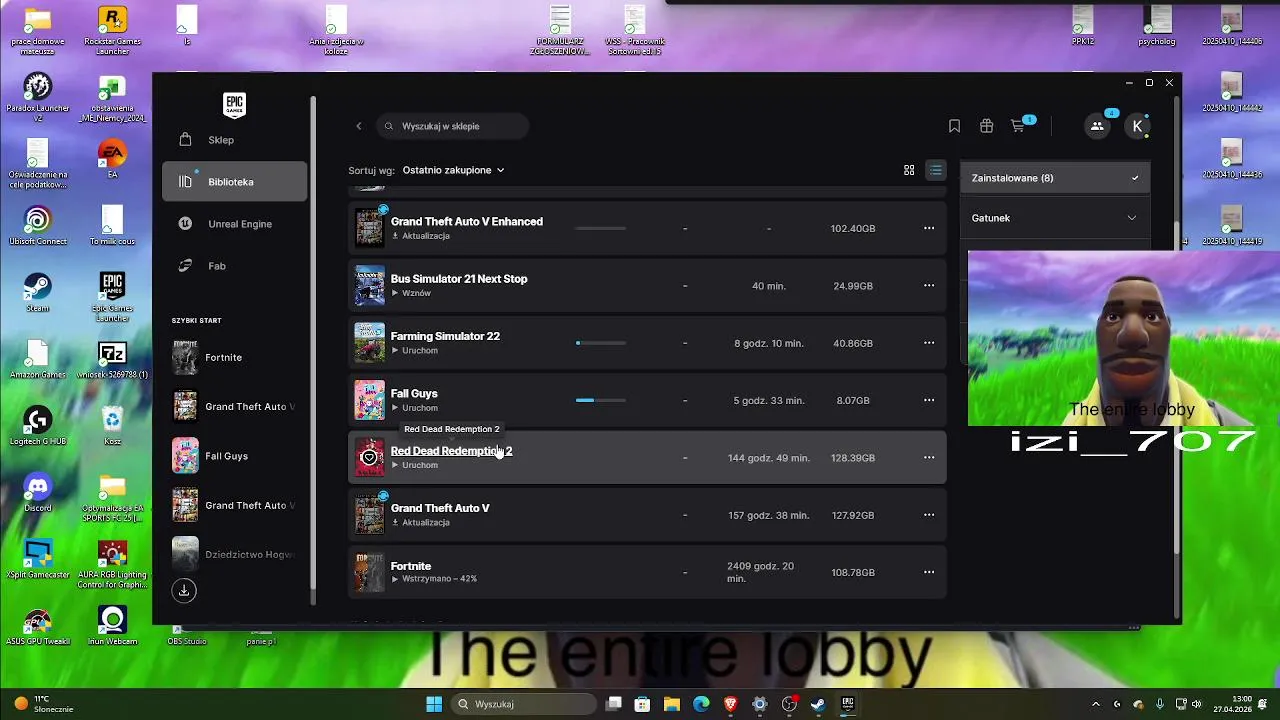Open the friends list icon
Screen dimensions: 1280x720
[x=1097, y=126]
